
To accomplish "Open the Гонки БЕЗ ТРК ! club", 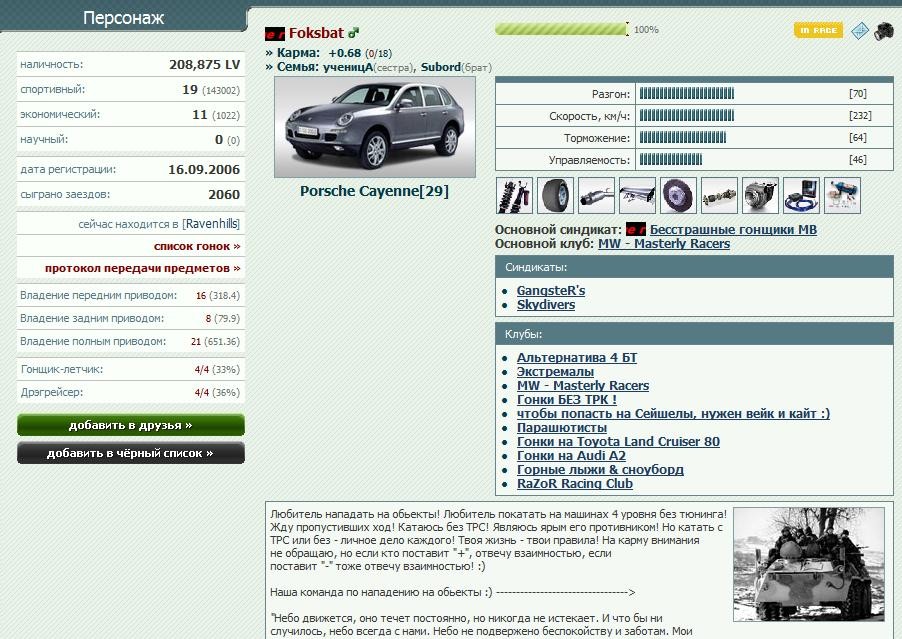I will [567, 400].
